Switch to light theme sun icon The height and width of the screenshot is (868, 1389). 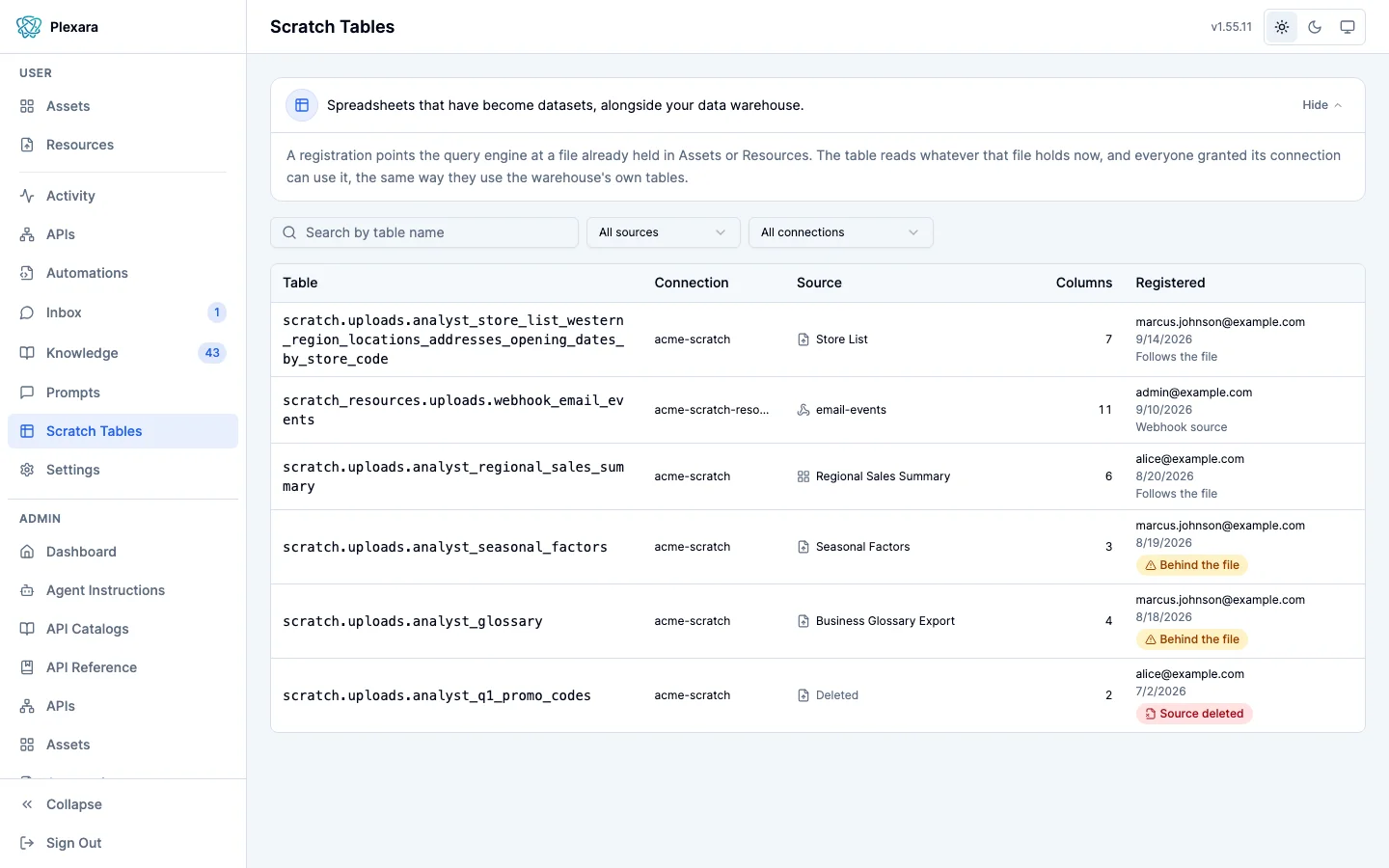pos(1282,27)
